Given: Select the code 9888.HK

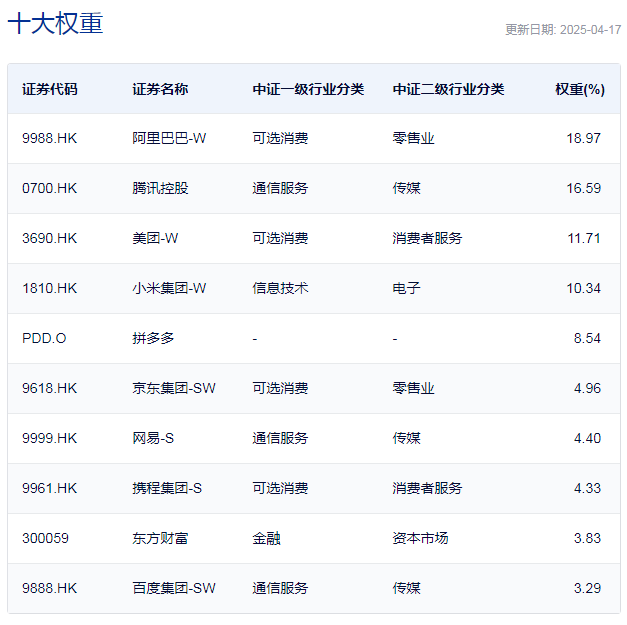Looking at the screenshot, I should (x=50, y=588).
